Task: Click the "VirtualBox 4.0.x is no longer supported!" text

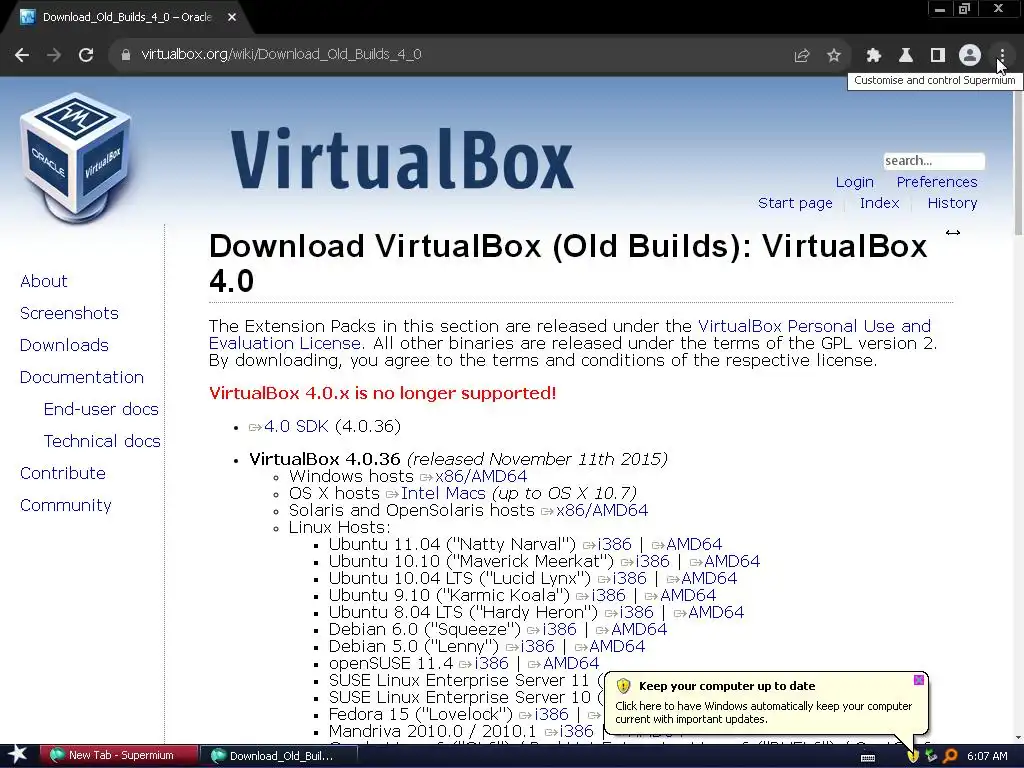Action: 383,393
